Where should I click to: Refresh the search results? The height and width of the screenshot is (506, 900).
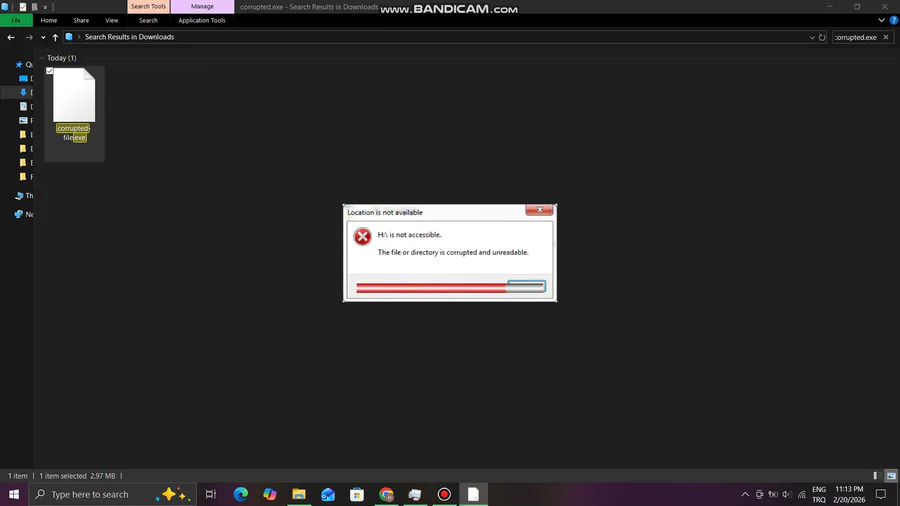(x=822, y=37)
